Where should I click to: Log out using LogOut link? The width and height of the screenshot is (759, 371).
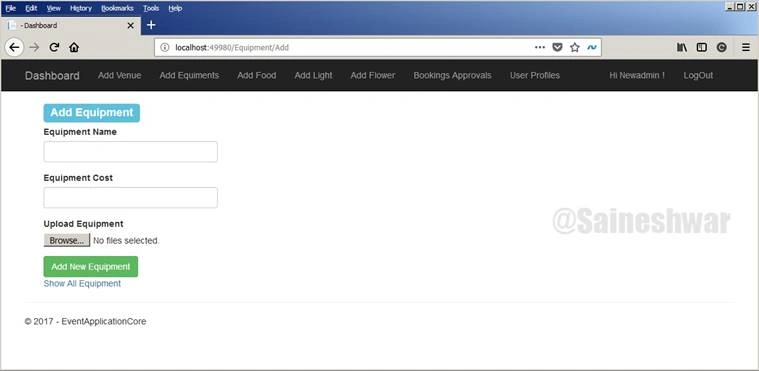click(x=698, y=76)
